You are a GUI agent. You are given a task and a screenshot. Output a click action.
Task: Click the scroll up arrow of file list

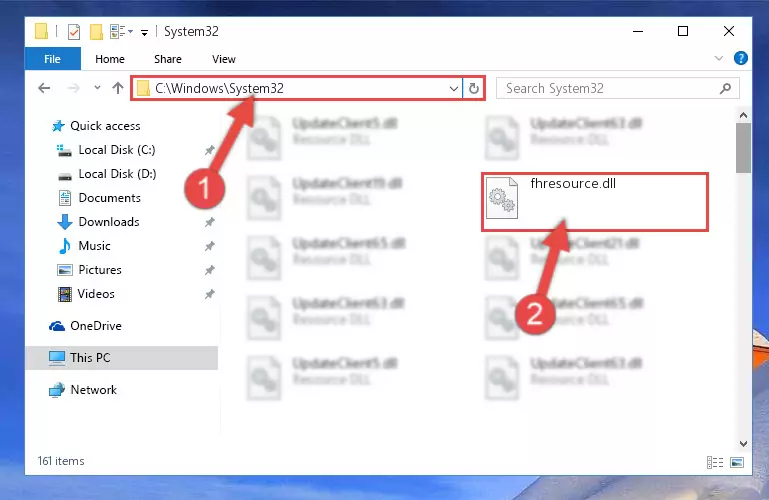click(743, 116)
